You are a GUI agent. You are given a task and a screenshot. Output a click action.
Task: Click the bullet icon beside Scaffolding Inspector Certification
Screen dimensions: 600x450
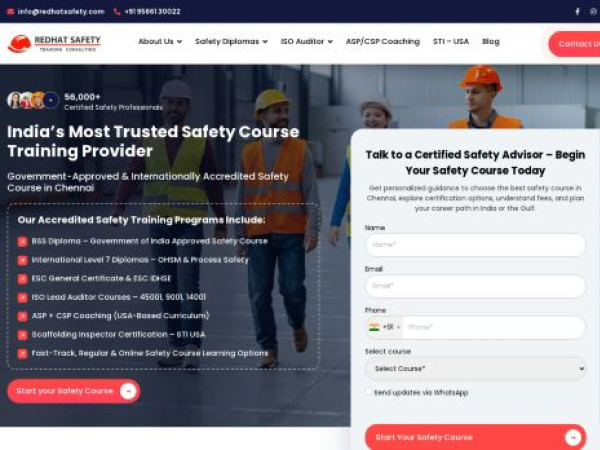[x=23, y=335]
